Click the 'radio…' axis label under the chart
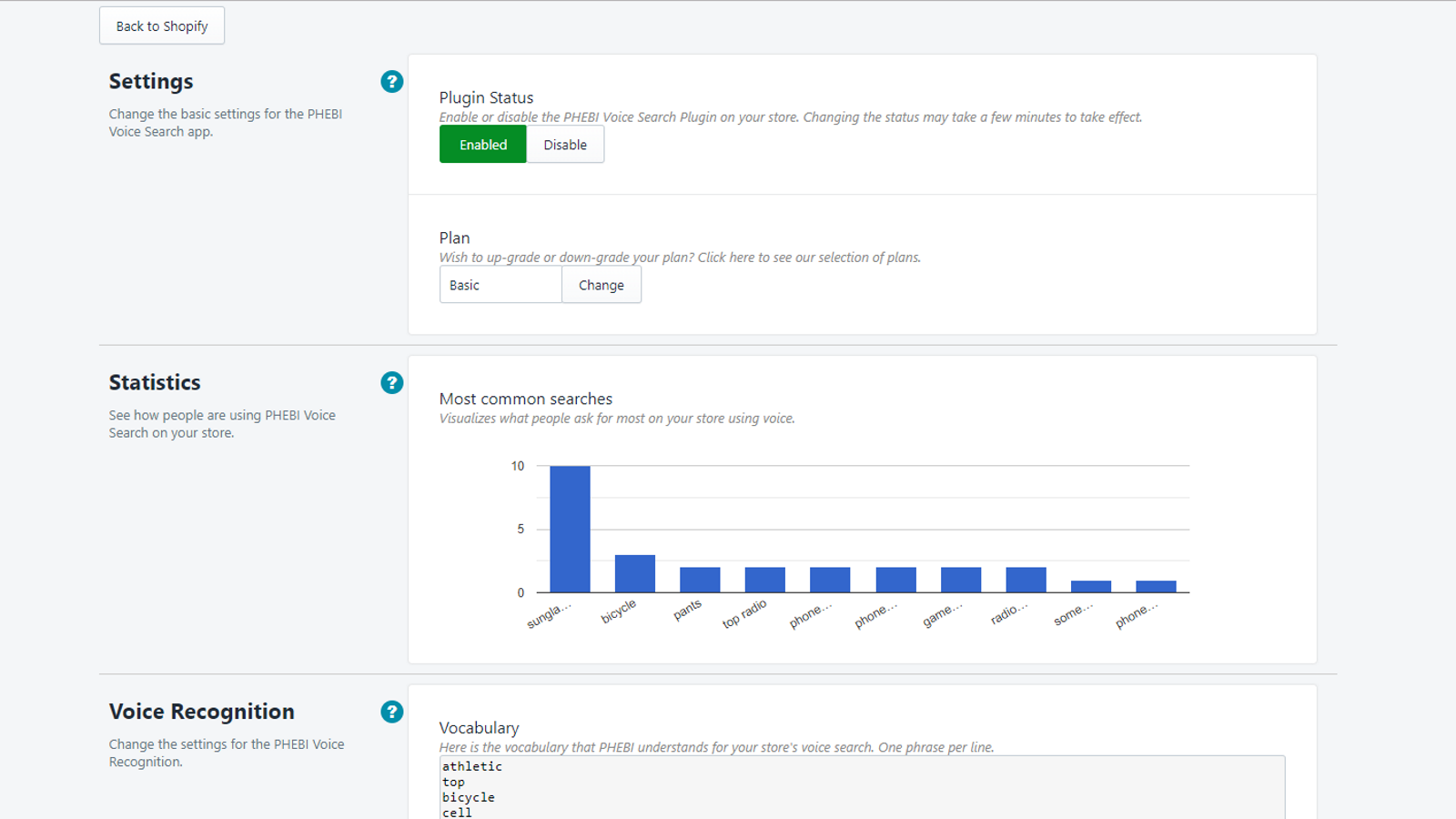The height and width of the screenshot is (819, 1456). (1009, 612)
